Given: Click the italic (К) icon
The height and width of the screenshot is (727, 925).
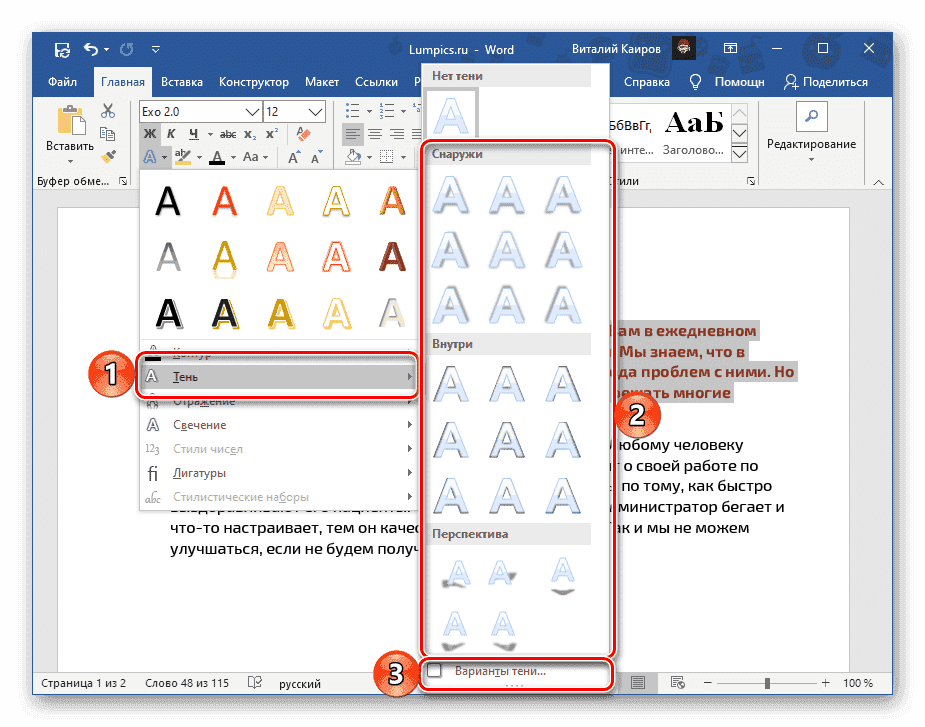Looking at the screenshot, I should [170, 133].
